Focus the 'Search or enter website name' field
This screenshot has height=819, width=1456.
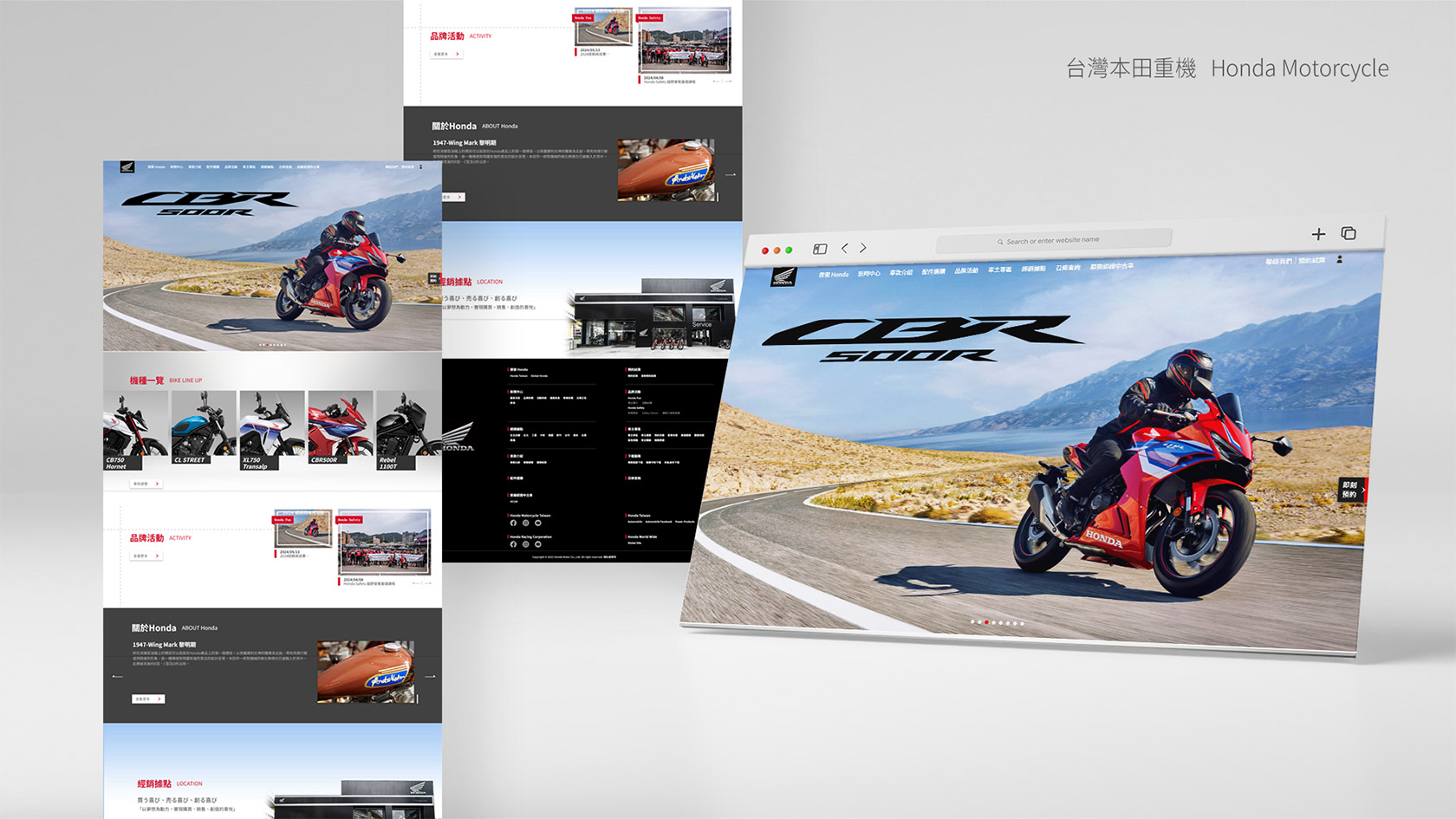(x=1054, y=240)
